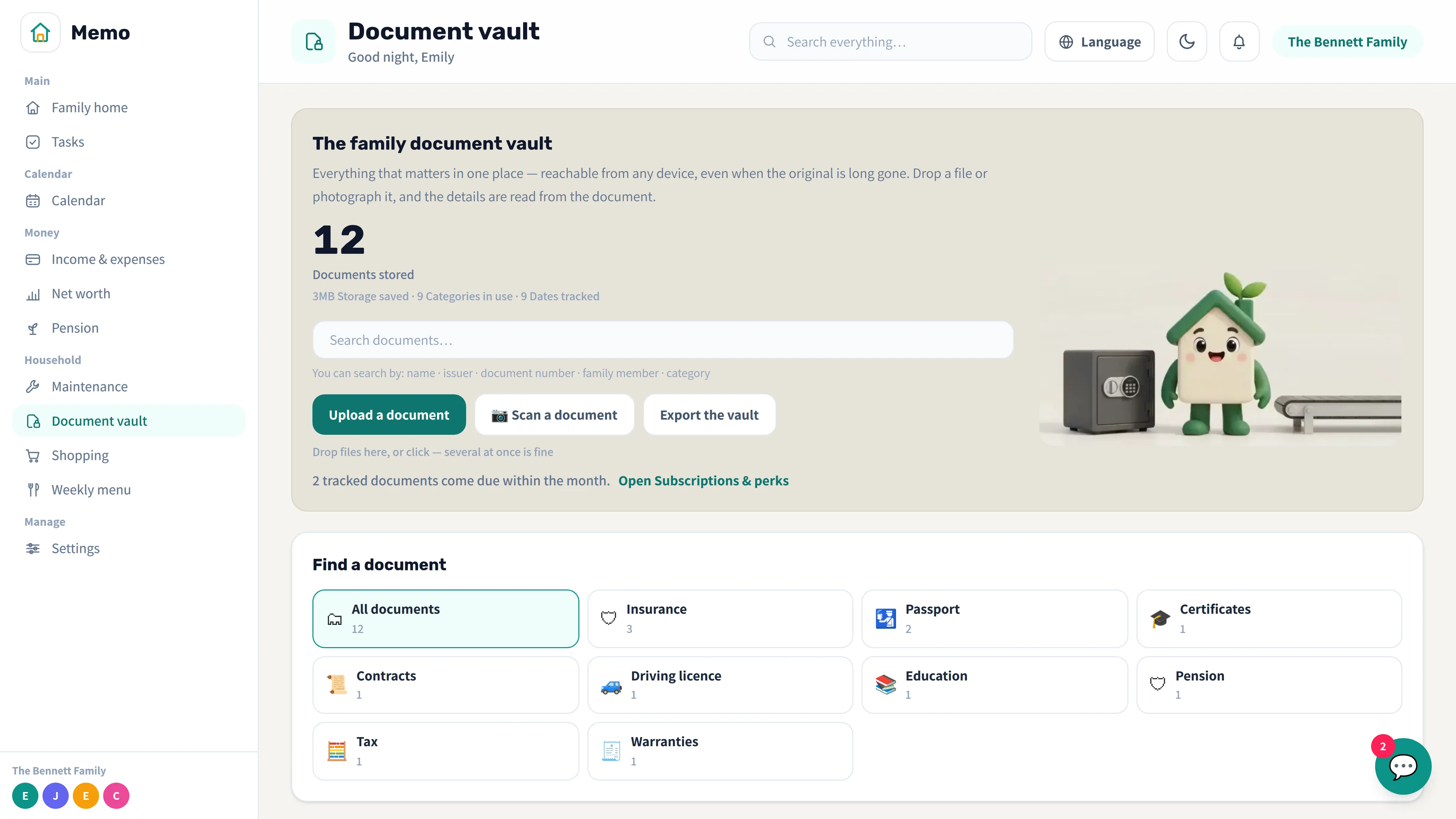Viewport: 1456px width, 819px height.
Task: Click the Net worth chart icon
Action: click(33, 294)
